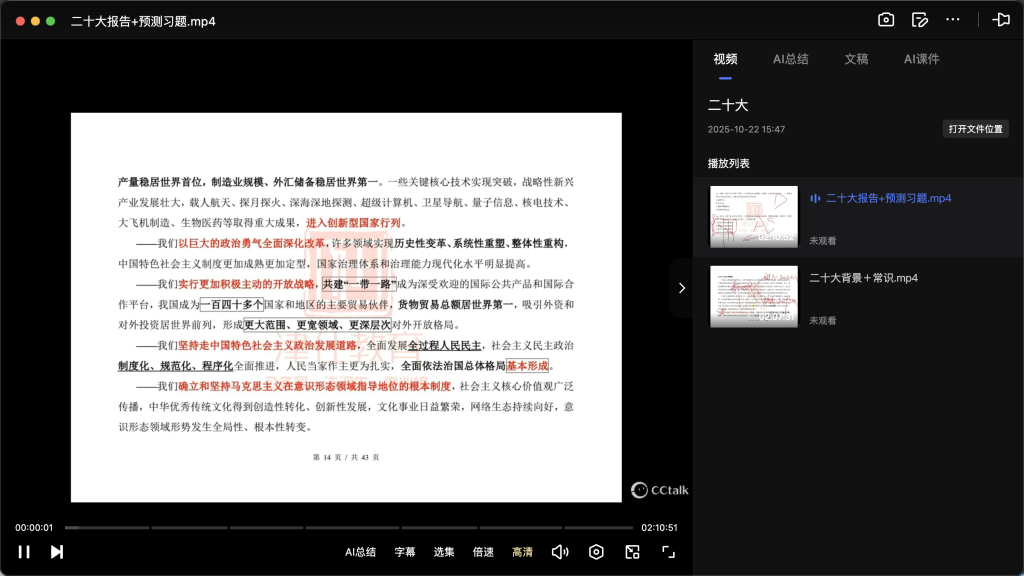
Task: Expand the collapsed side panel arrow
Action: (682, 287)
